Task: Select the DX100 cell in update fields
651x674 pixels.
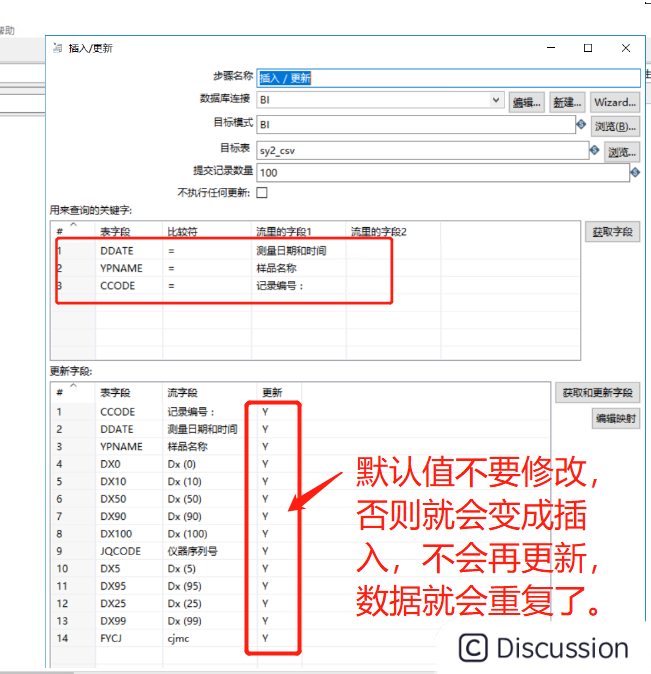Action: 116,534
